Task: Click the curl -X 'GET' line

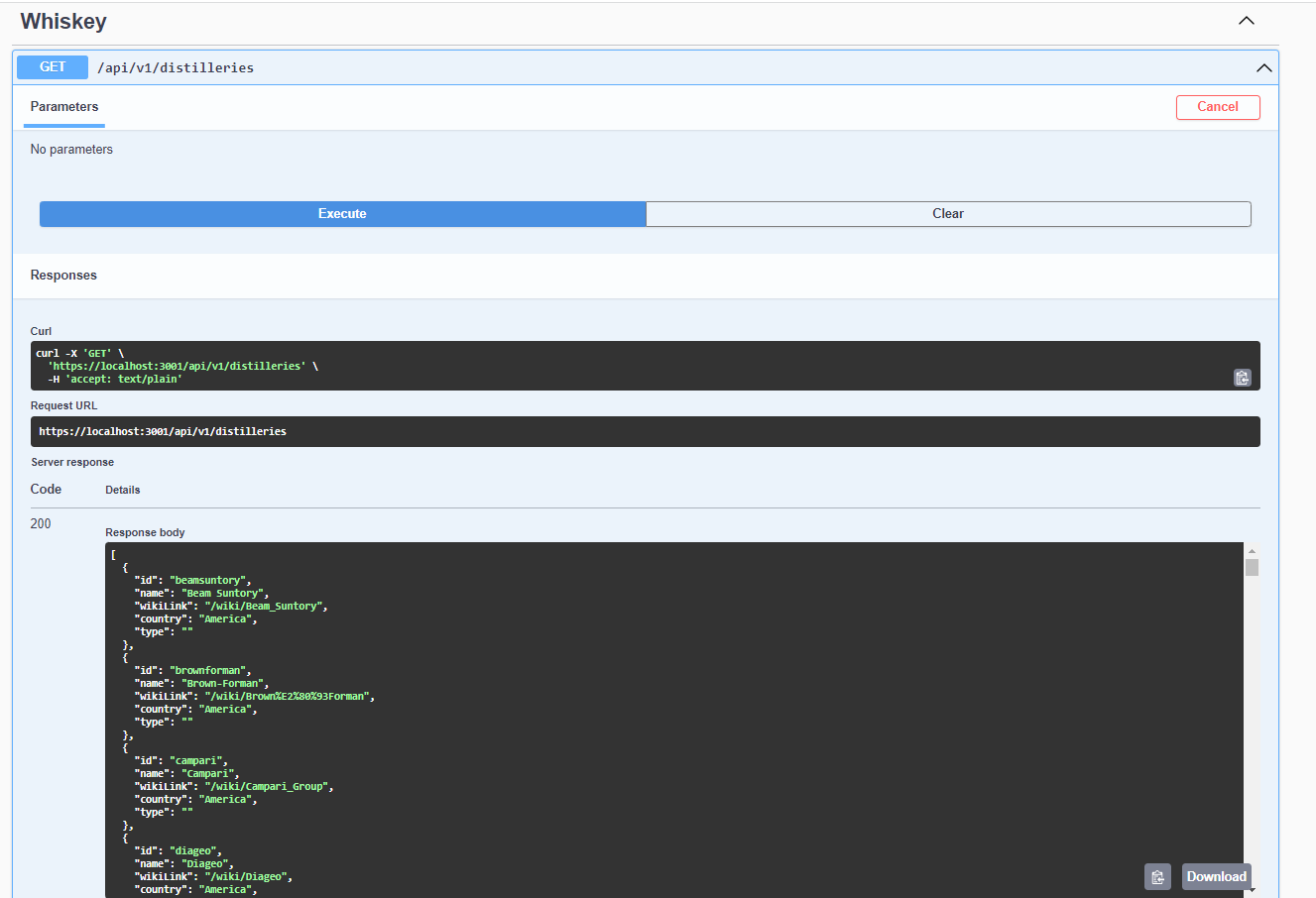Action: coord(80,354)
